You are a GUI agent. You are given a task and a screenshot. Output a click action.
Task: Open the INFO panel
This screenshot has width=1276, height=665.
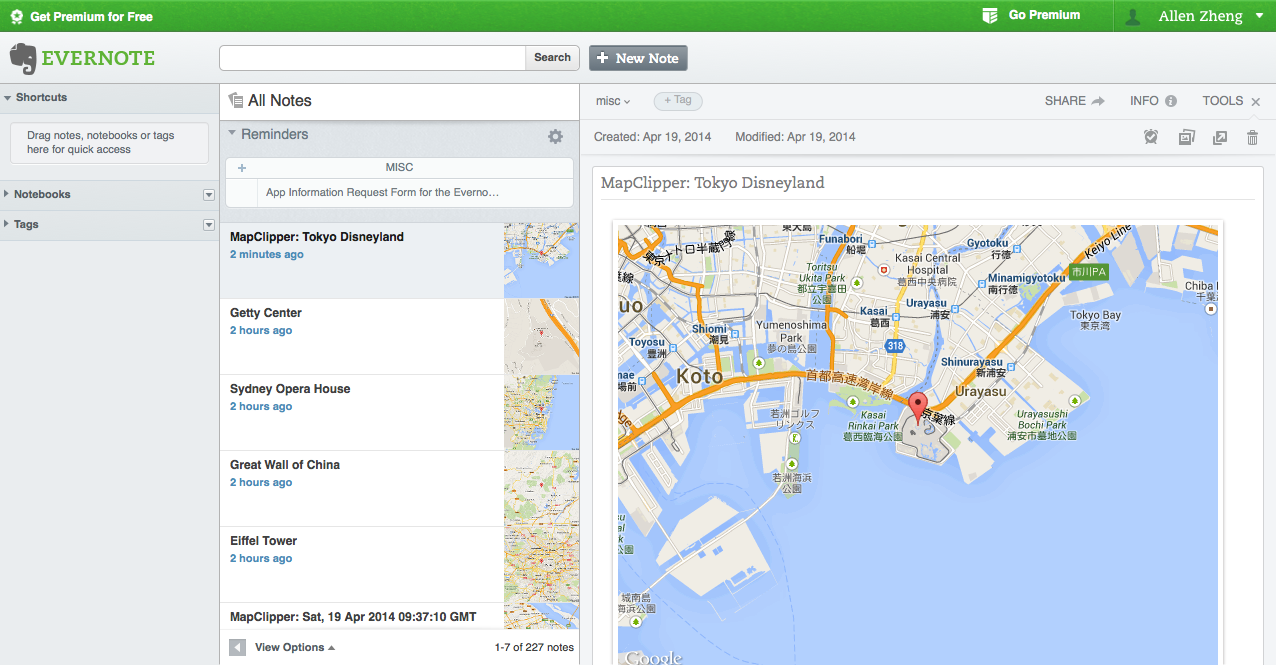(x=1153, y=101)
